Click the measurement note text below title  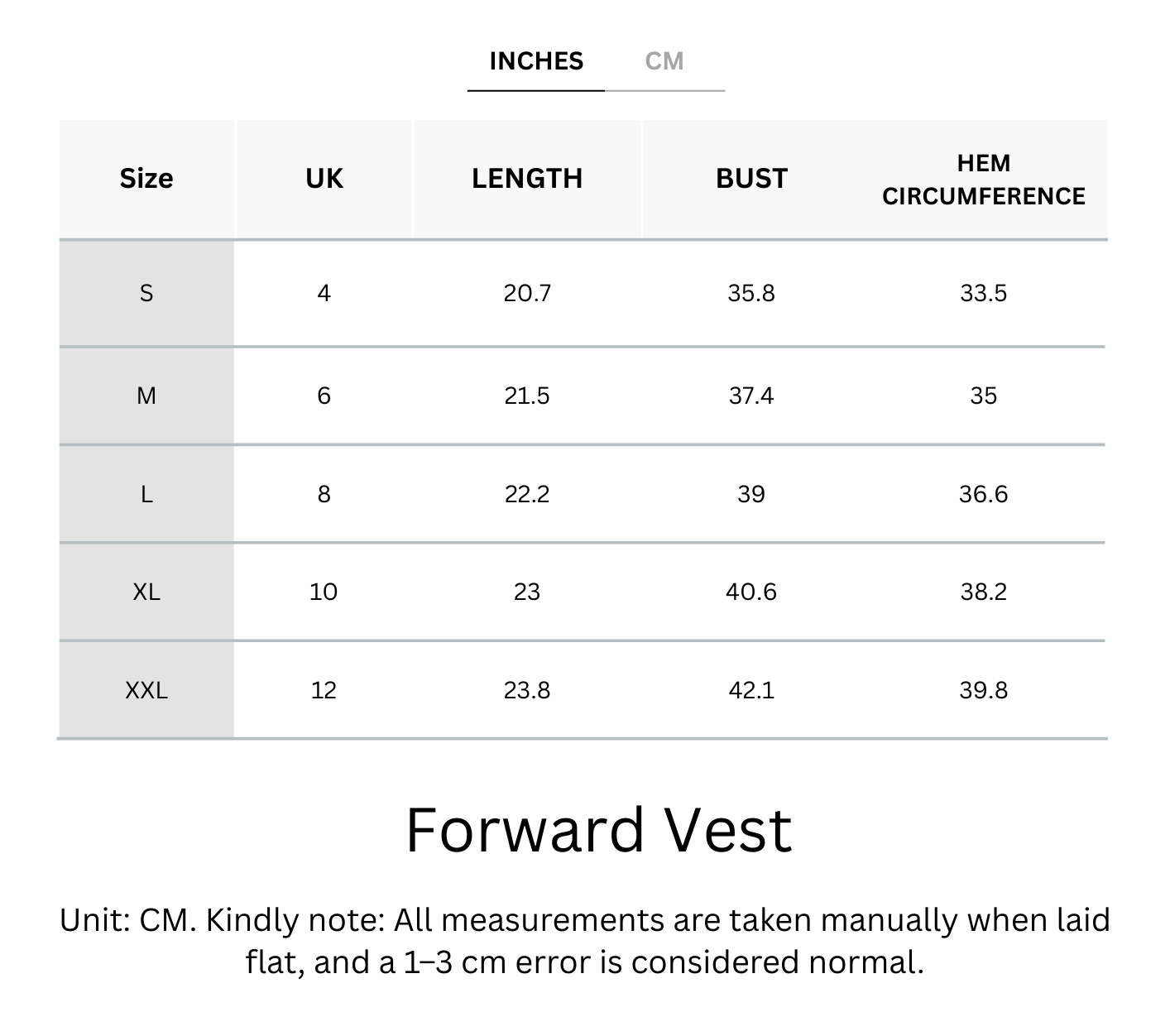tap(585, 941)
